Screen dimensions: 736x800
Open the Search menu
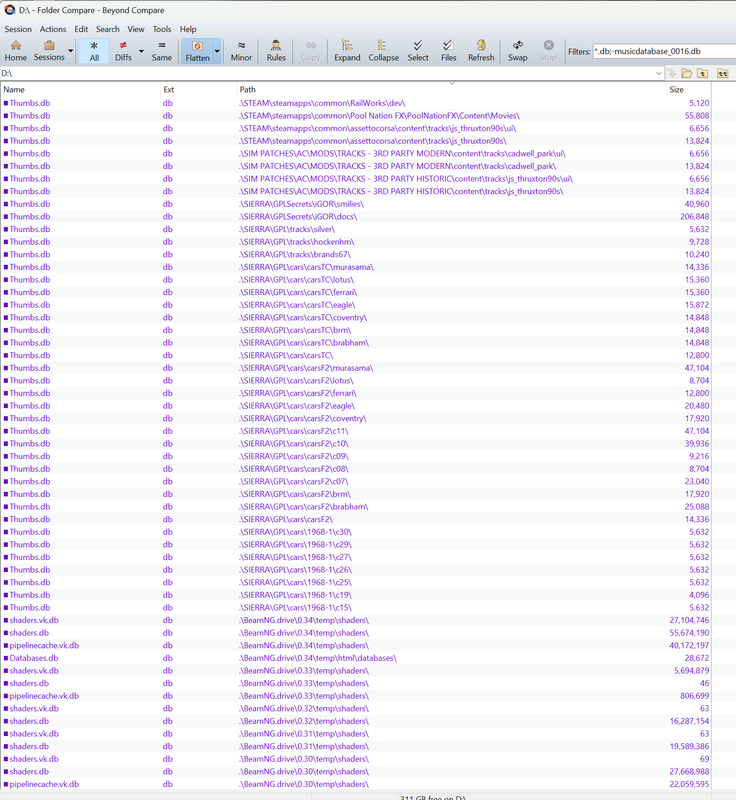108,29
